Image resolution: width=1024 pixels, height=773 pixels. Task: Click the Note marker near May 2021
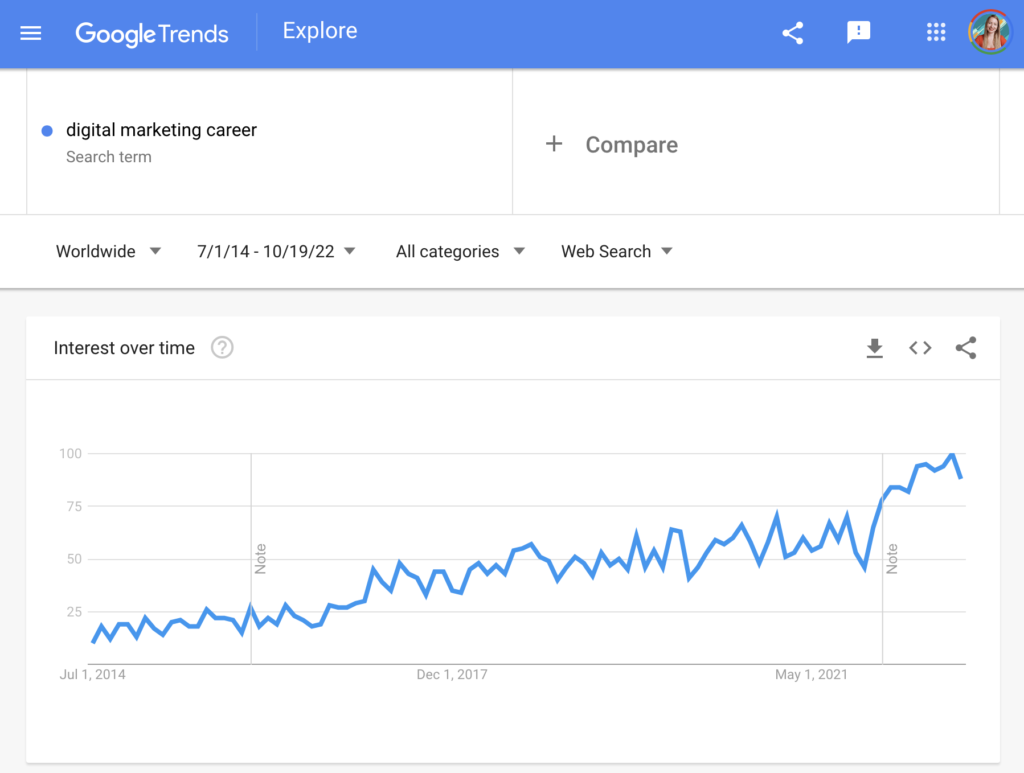coord(892,558)
